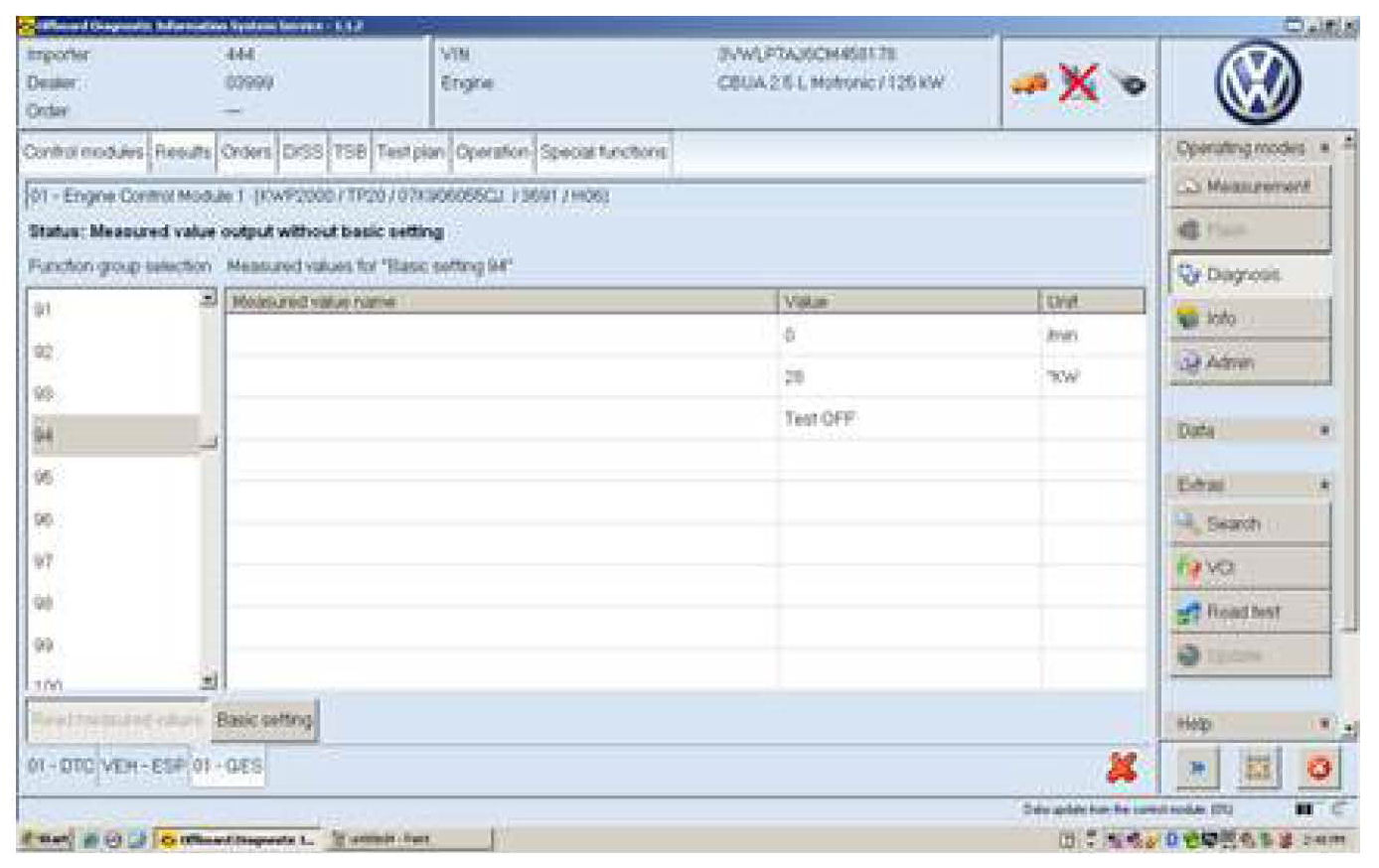Viewport: 1379px width, 868px height.
Task: Collapse the Operating modes section
Action: 1324,148
